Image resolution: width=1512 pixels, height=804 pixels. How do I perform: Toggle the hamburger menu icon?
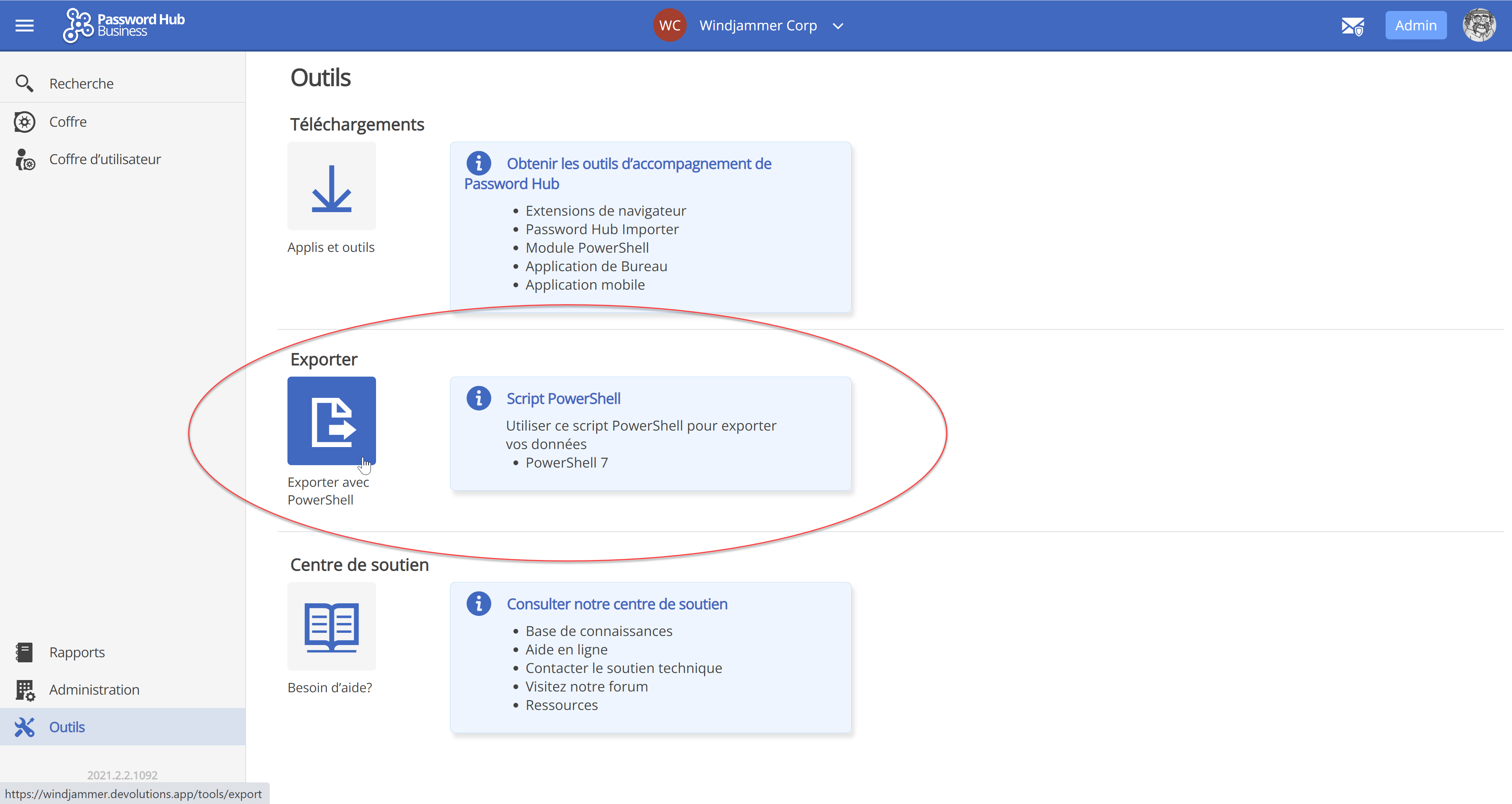[x=24, y=25]
